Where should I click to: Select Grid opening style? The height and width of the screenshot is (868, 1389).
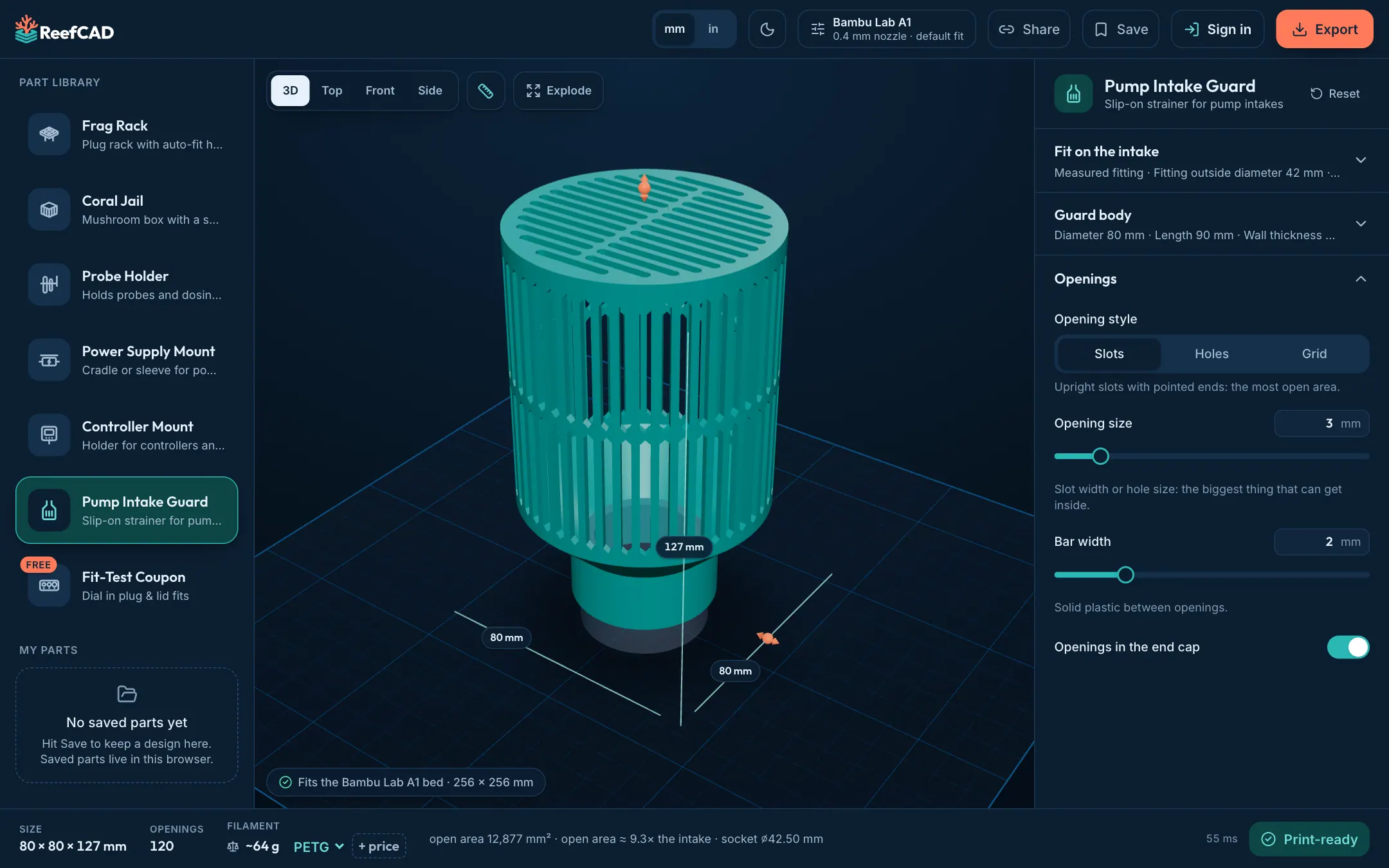(x=1314, y=354)
